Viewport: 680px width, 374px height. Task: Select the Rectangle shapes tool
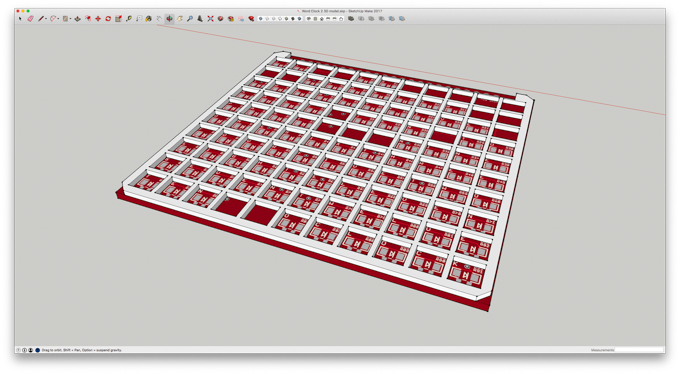tap(65, 19)
